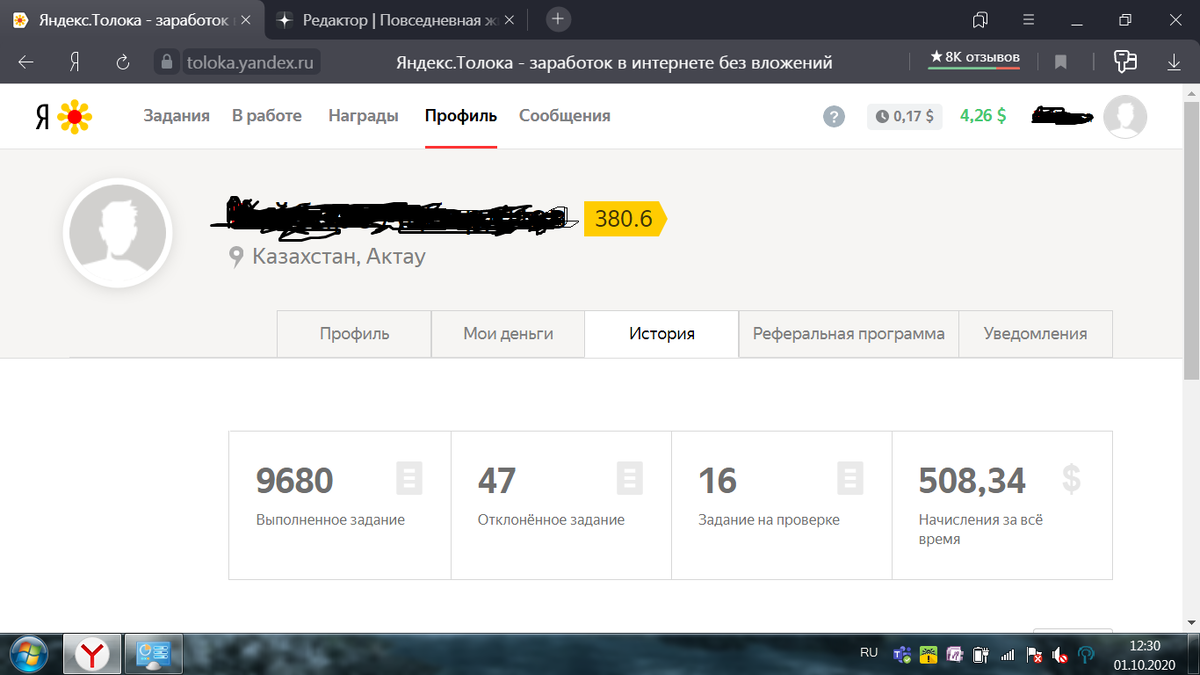Click Yandex Browser in the taskbar
1200x675 pixels.
[93, 655]
